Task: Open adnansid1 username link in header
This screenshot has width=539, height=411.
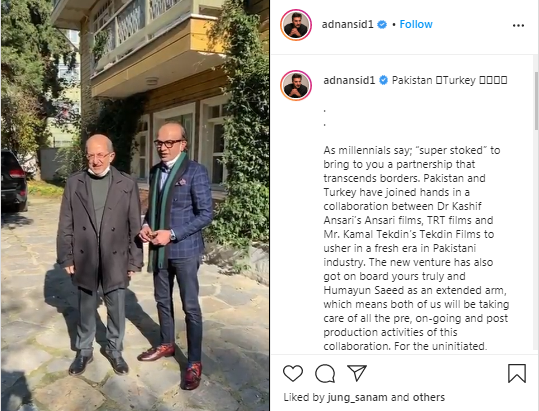Action: 348,24
